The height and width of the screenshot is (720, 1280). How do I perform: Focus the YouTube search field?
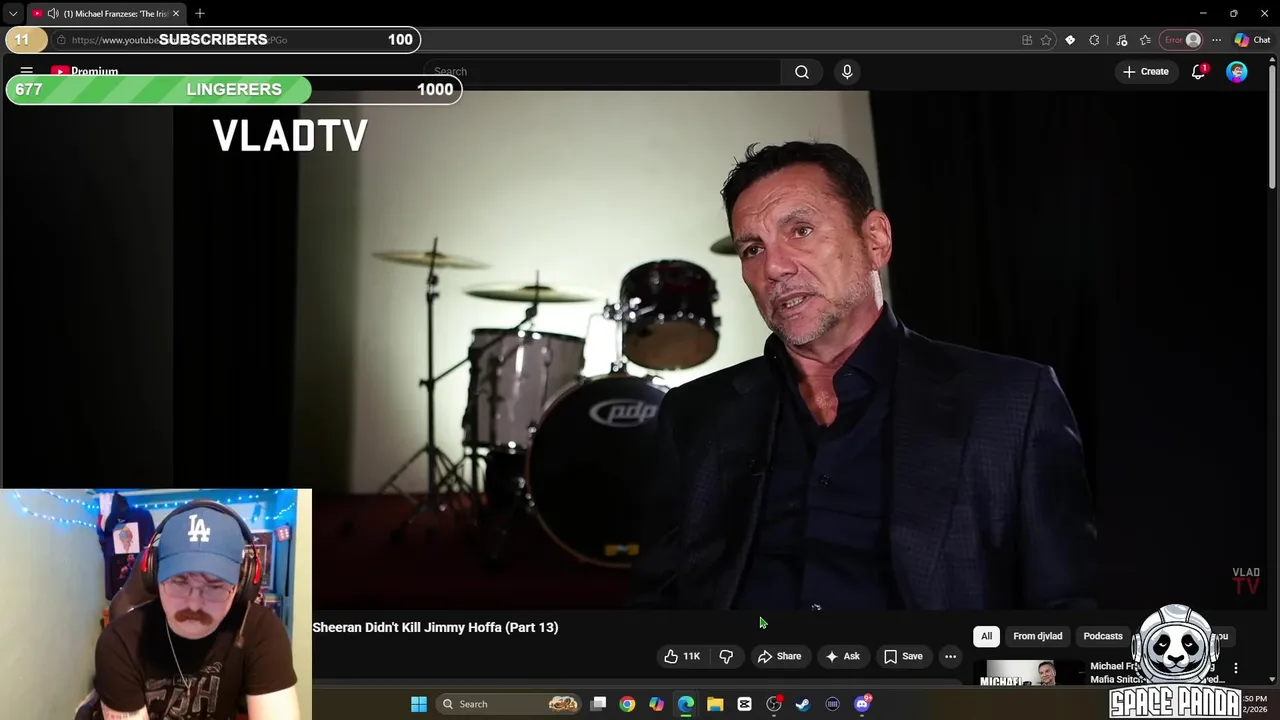click(x=602, y=72)
